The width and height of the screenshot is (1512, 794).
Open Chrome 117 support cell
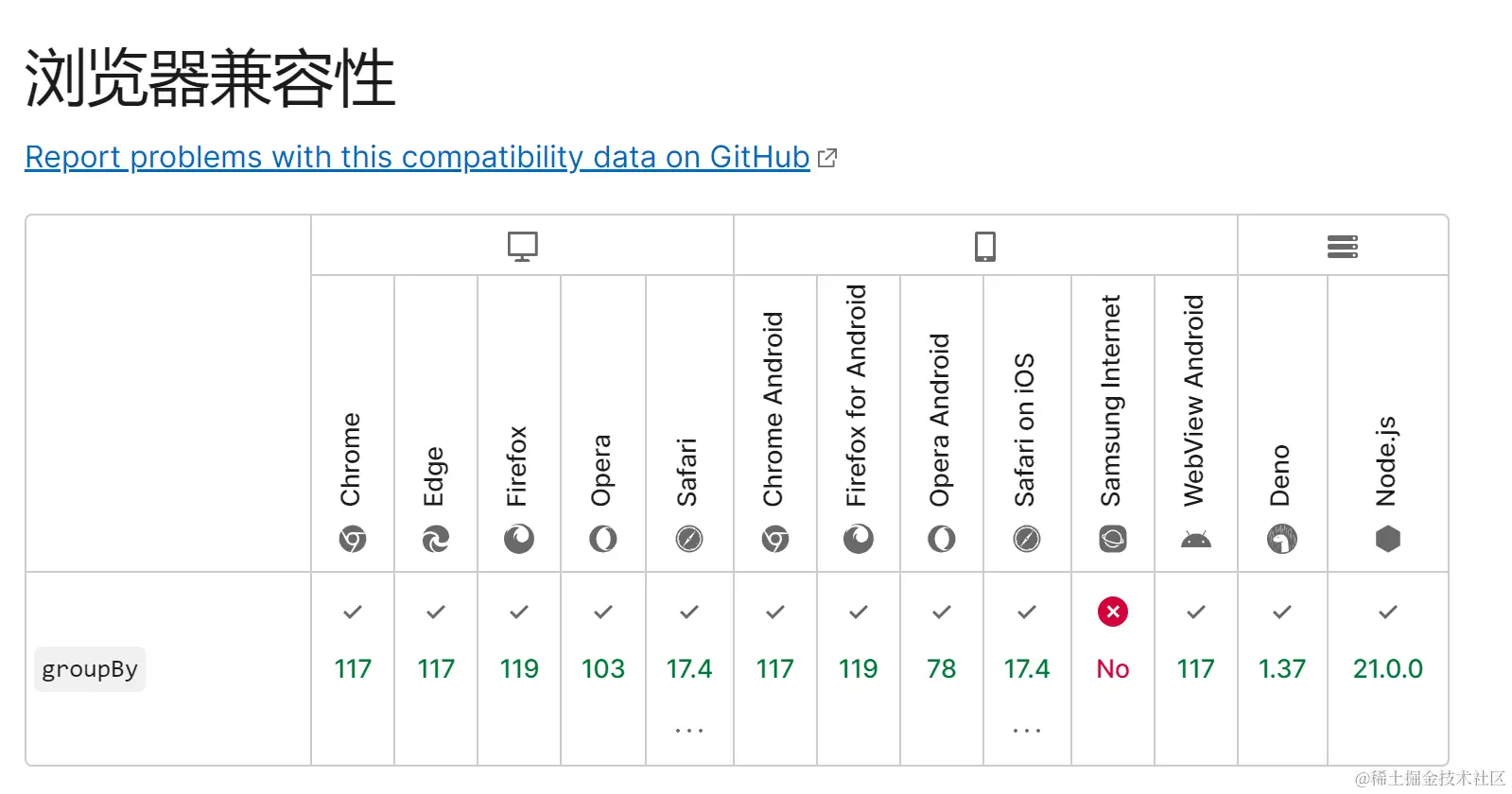[x=352, y=668]
